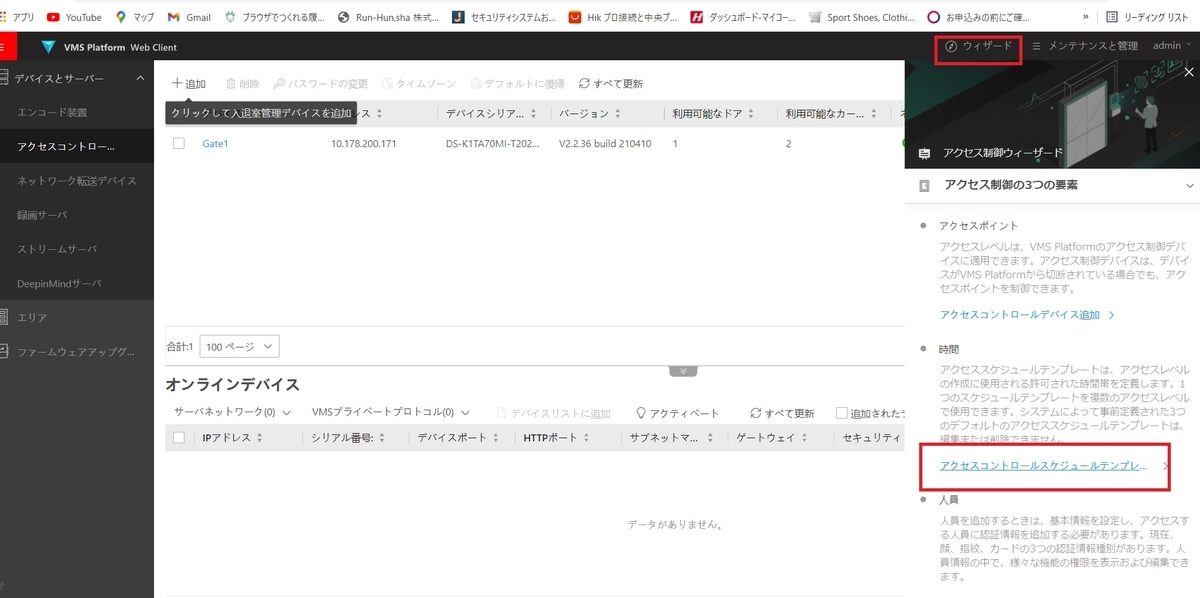Image resolution: width=1200 pixels, height=598 pixels.
Task: Check the checkbox on the Gate1 row
Action: [181, 143]
